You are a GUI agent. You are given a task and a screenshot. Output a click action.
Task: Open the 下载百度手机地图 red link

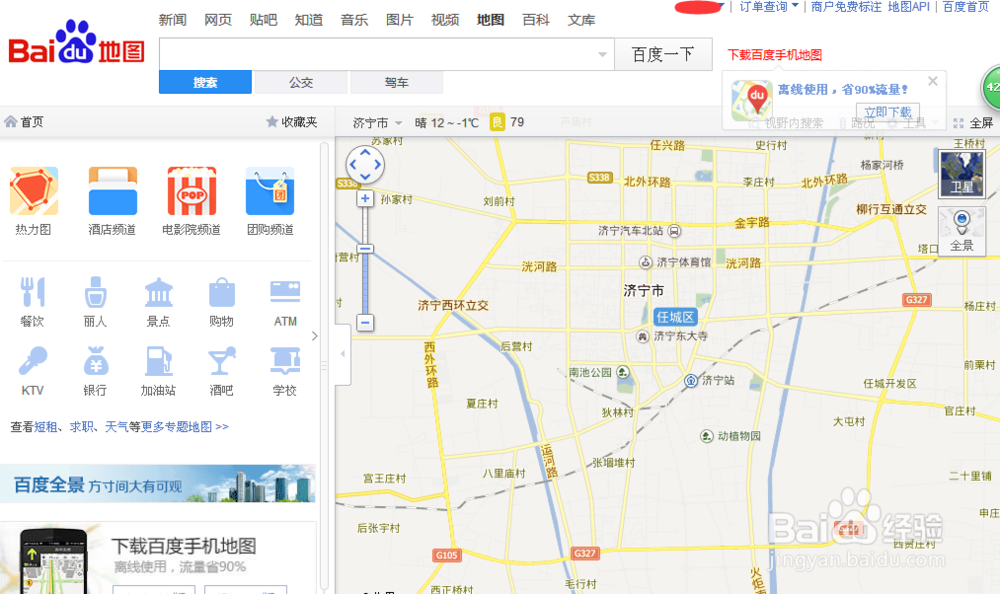[x=775, y=55]
